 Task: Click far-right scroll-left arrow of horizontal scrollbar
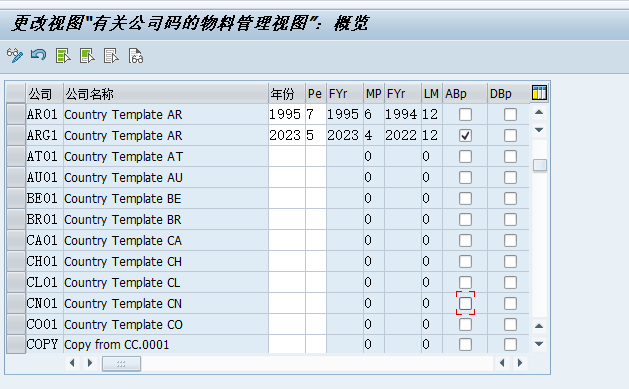502,363
